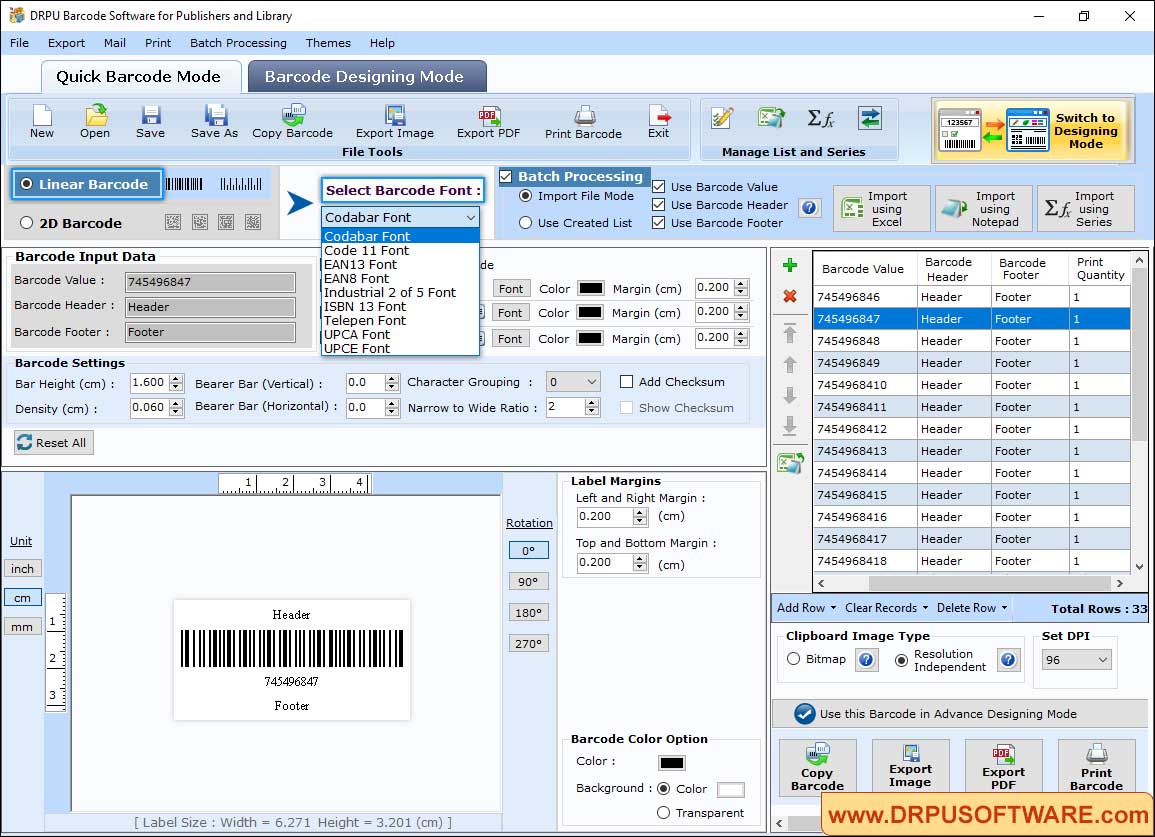Choose ISBN 13 Font from the list
The width and height of the screenshot is (1155, 837).
click(401, 307)
